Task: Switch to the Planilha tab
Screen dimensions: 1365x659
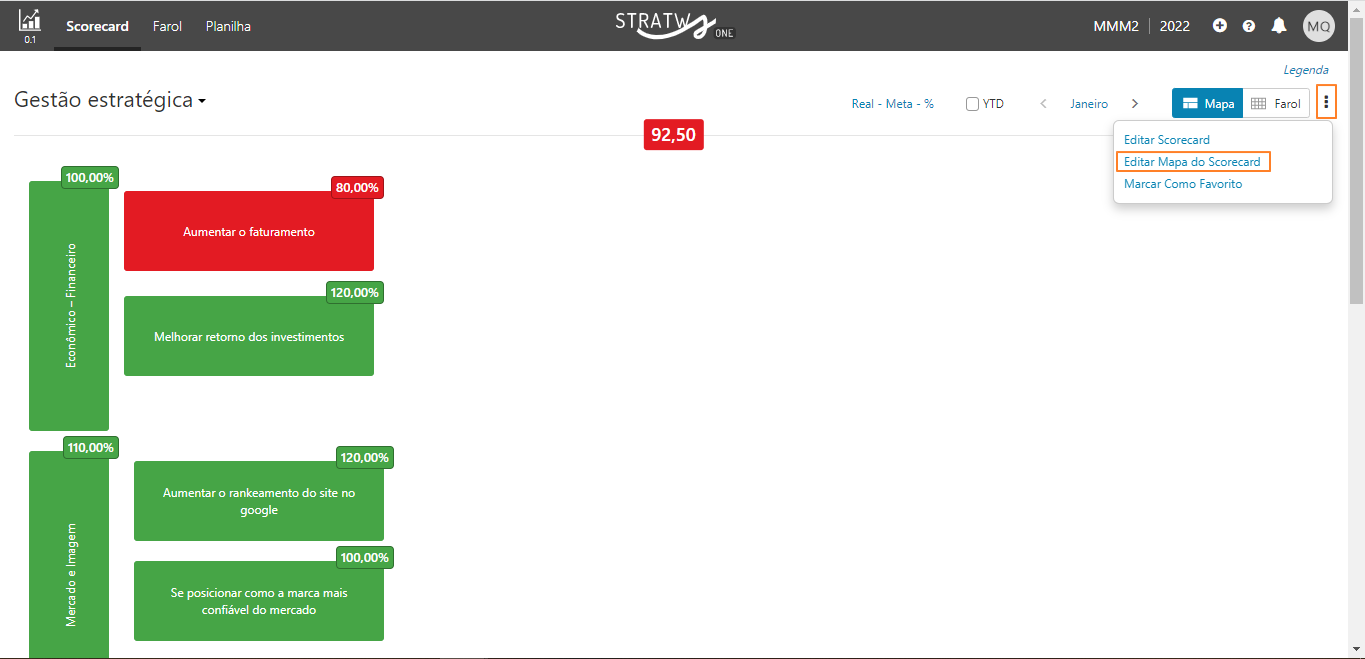Action: point(228,26)
